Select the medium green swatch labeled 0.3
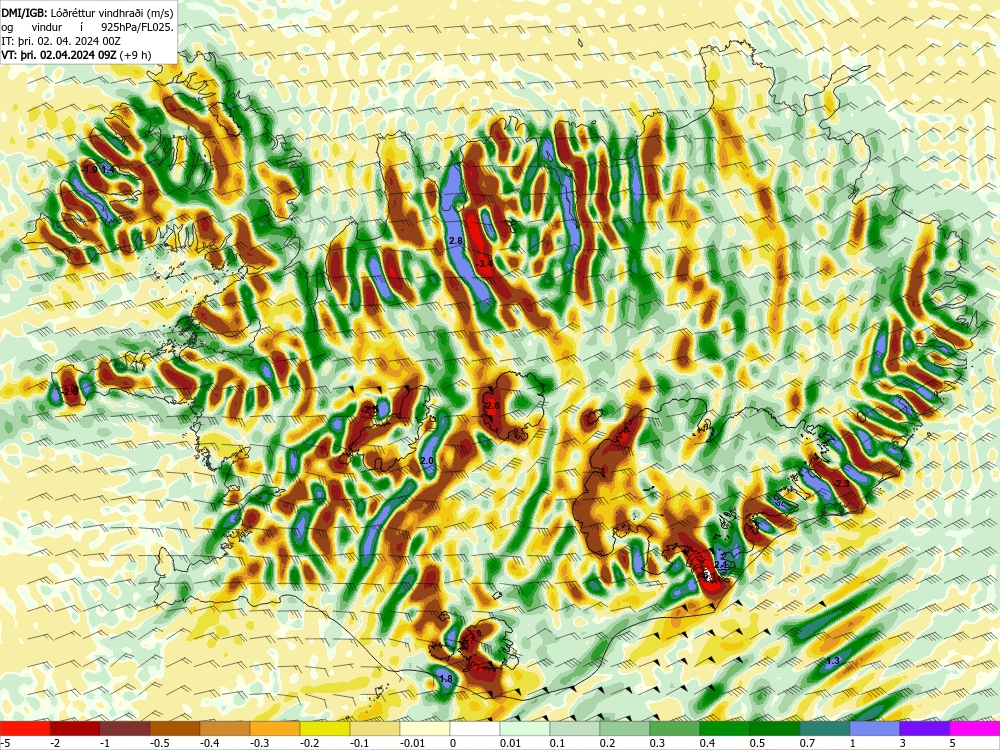The image size is (1000, 750). pyautogui.click(x=675, y=728)
